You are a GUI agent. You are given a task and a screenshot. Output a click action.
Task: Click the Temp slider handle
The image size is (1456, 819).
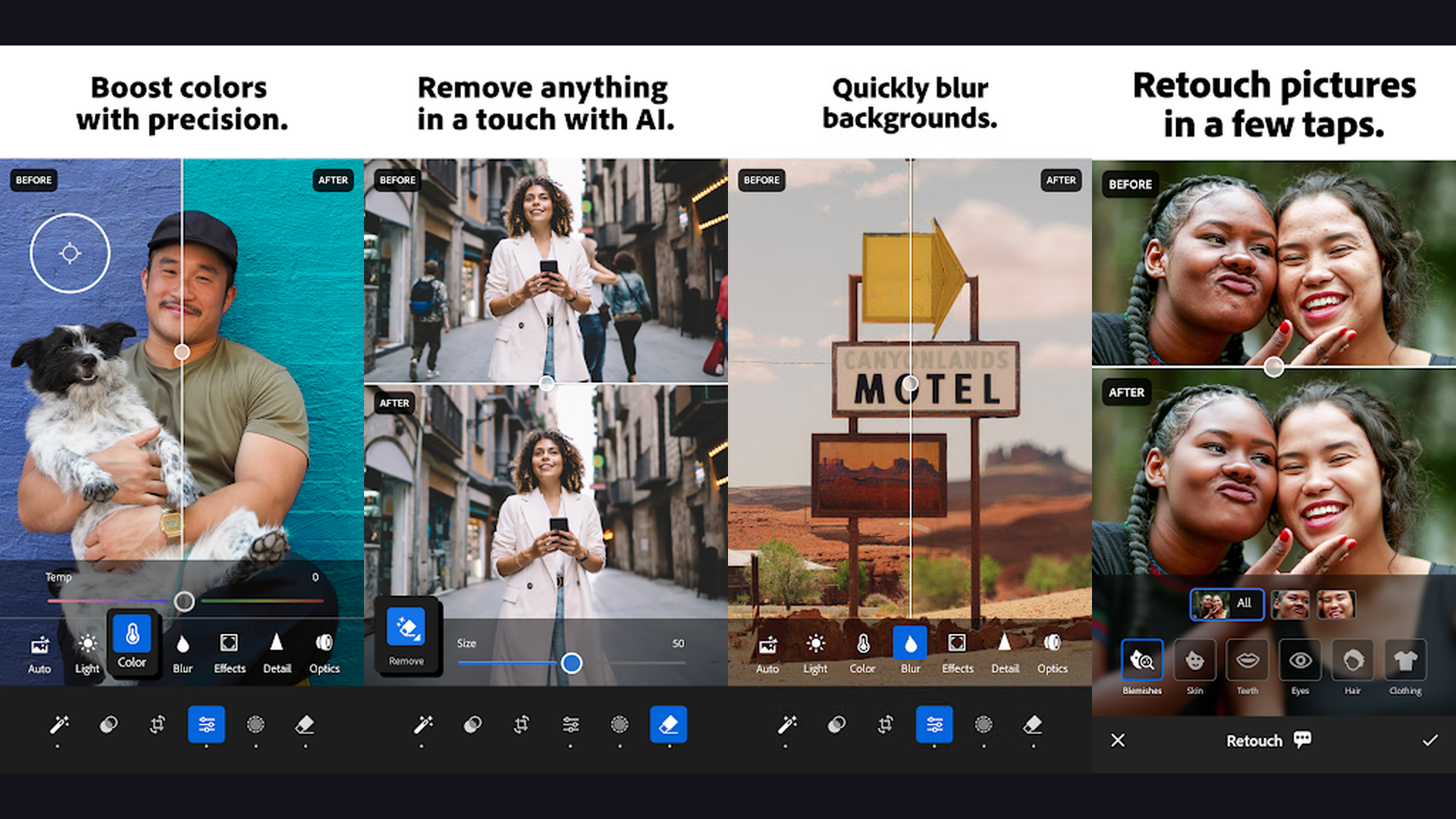(x=184, y=601)
